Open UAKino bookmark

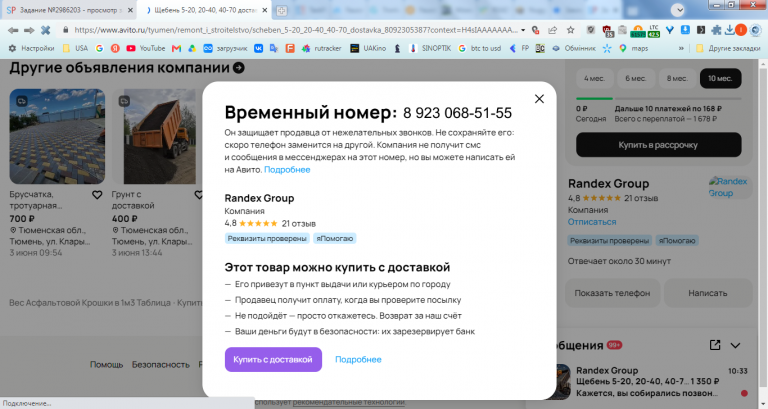coord(368,48)
